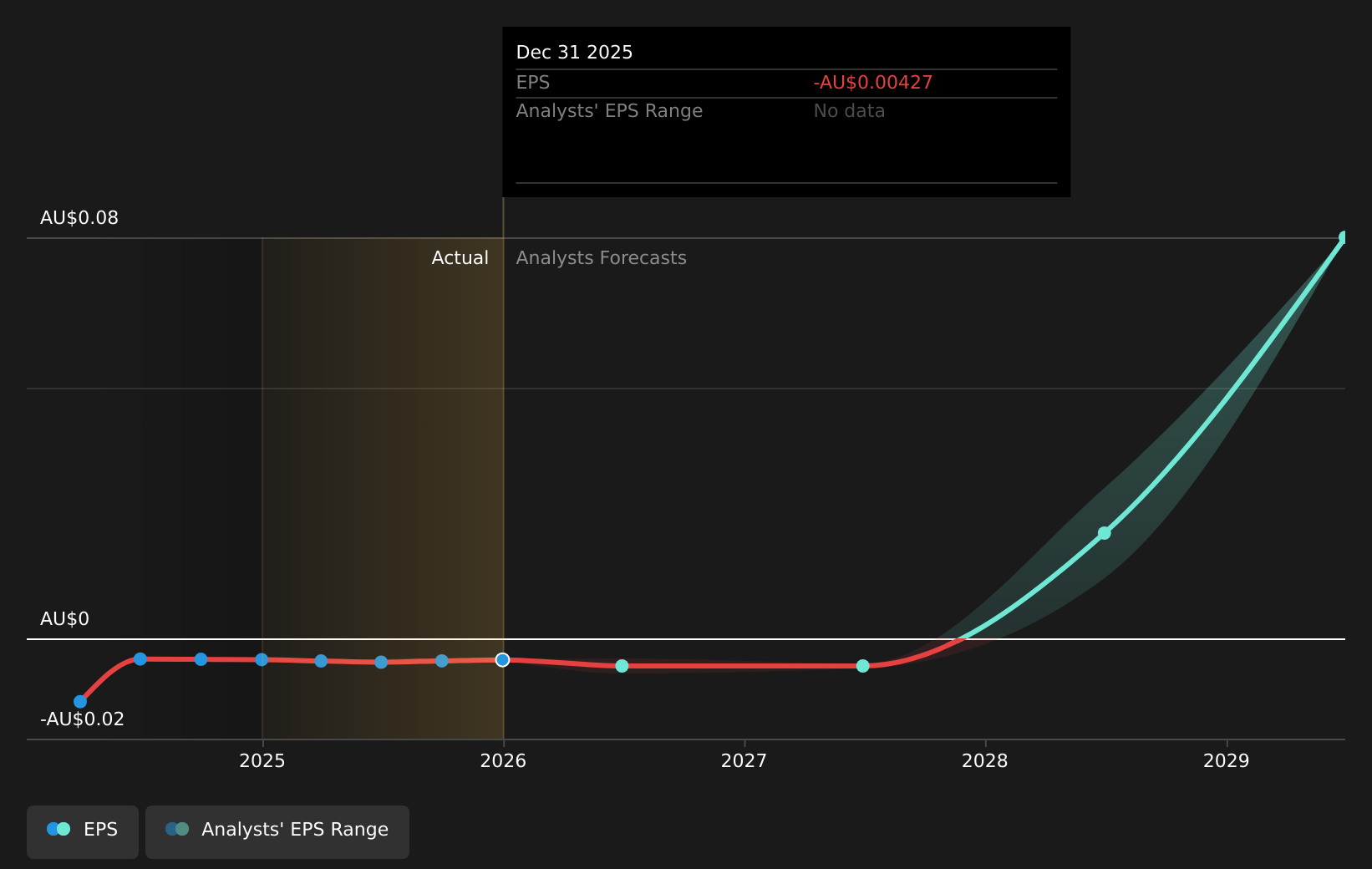Viewport: 1372px width, 869px height.
Task: Select the final forecast point at AU$0.08
Action: (x=1344, y=238)
